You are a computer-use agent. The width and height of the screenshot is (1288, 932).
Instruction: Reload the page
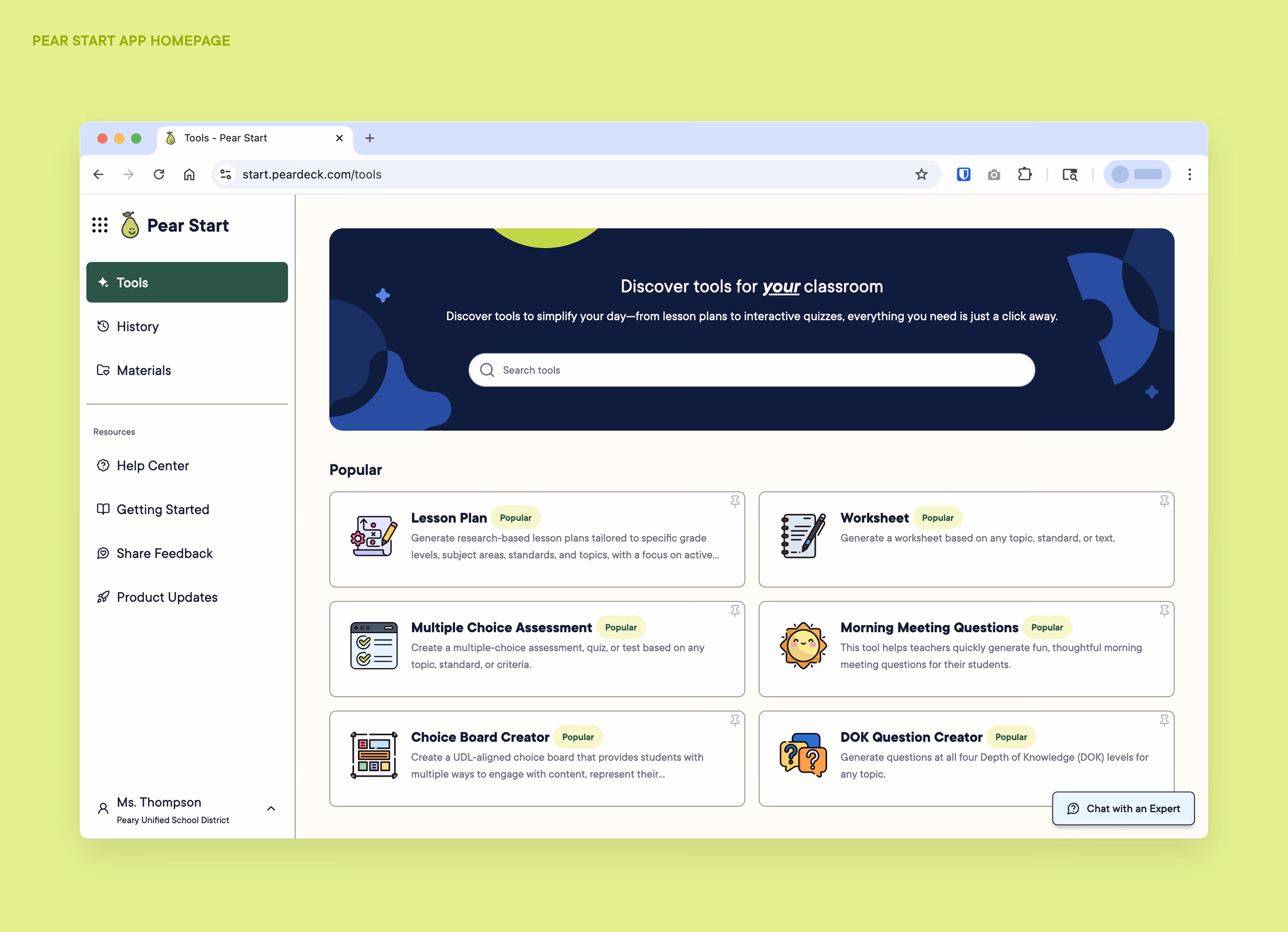159,174
